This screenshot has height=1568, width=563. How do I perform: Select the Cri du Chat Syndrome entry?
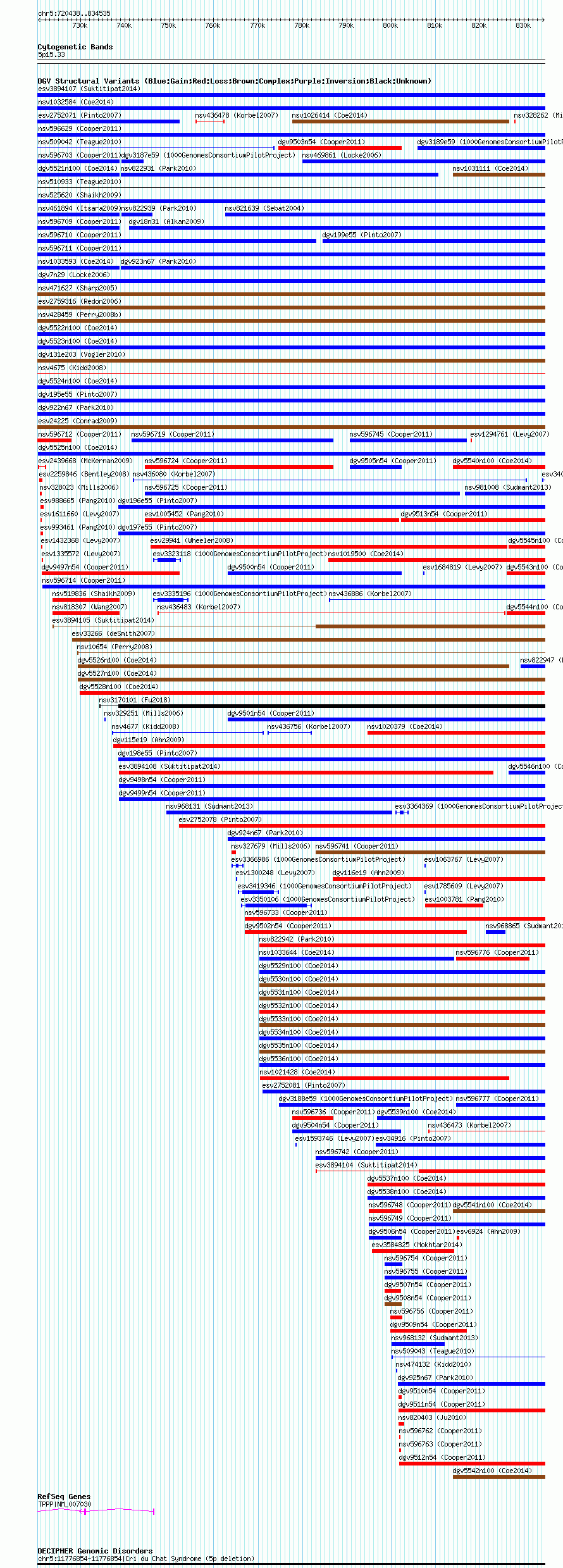click(x=145, y=1559)
